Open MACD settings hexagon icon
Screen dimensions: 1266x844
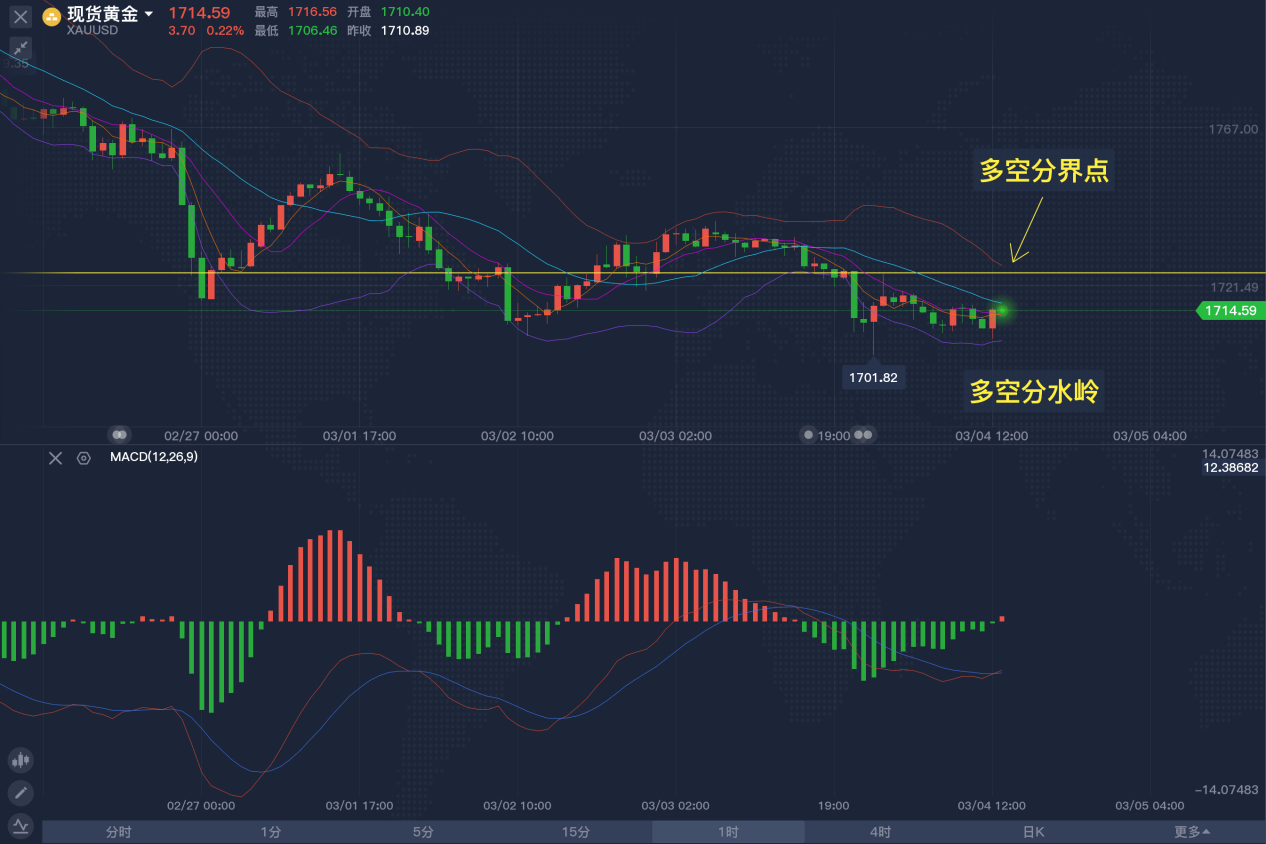click(84, 458)
